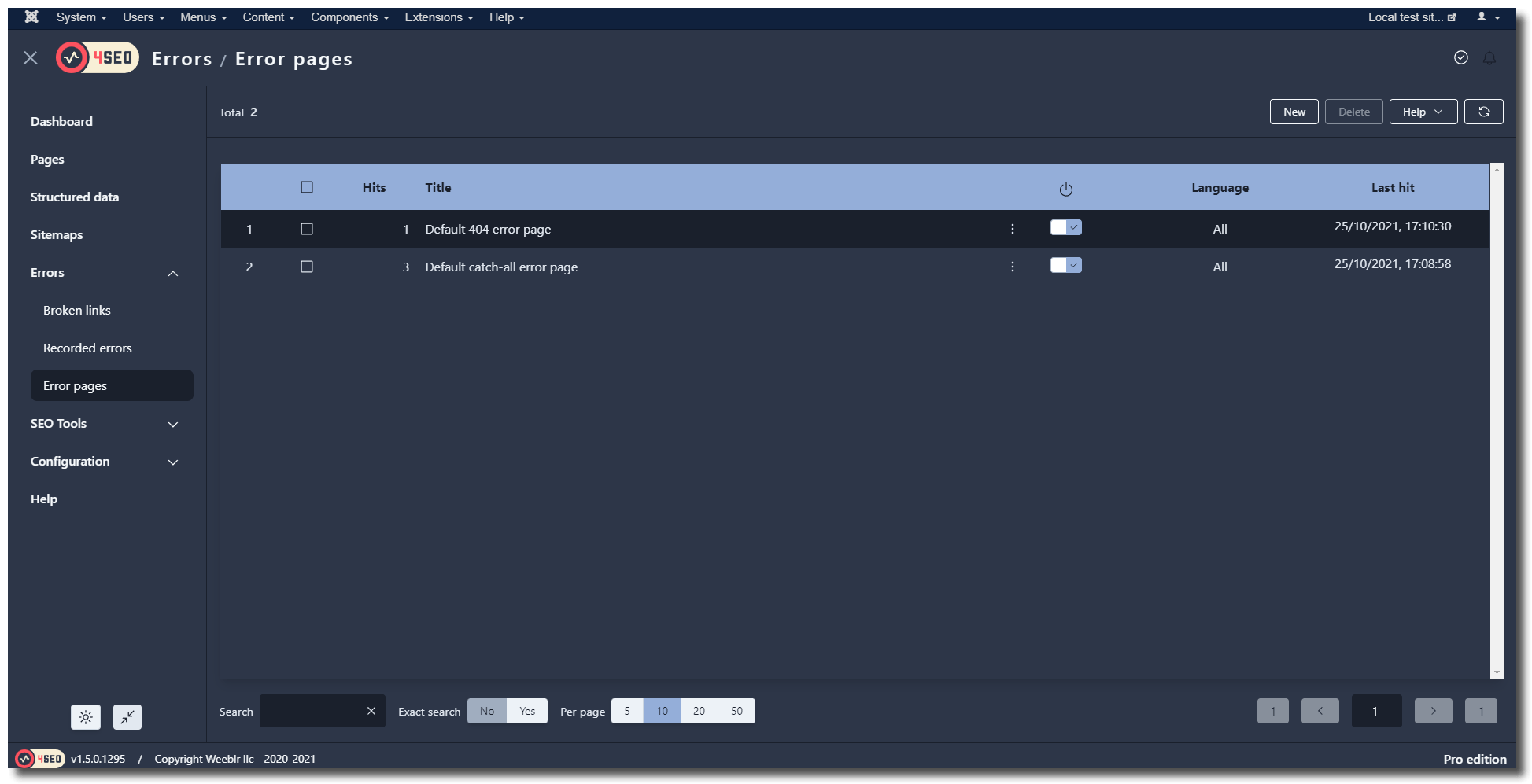Clear the search field with the X icon
This screenshot has height=784, width=1532.
pyautogui.click(x=371, y=711)
